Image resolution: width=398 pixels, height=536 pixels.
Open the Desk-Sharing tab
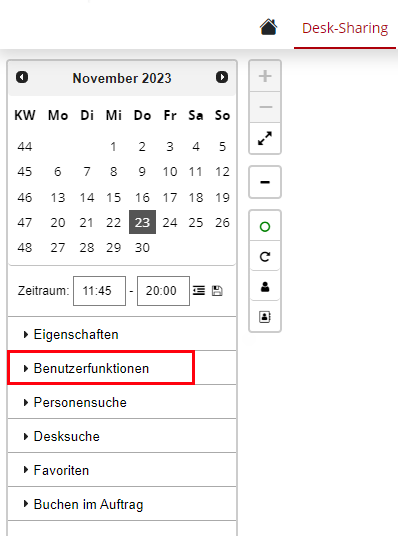pos(345,28)
